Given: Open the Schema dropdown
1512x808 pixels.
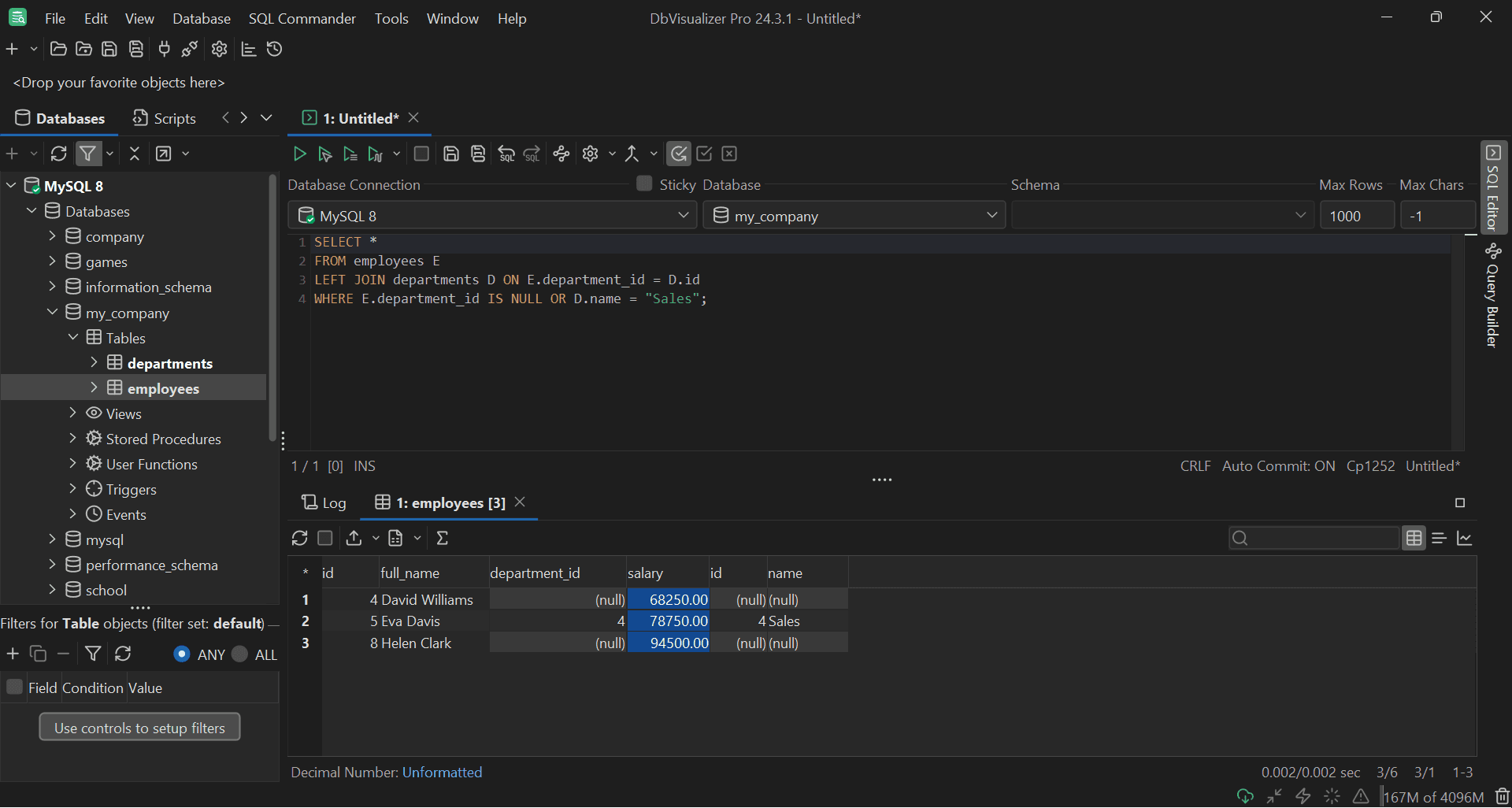Looking at the screenshot, I should click(x=1300, y=214).
